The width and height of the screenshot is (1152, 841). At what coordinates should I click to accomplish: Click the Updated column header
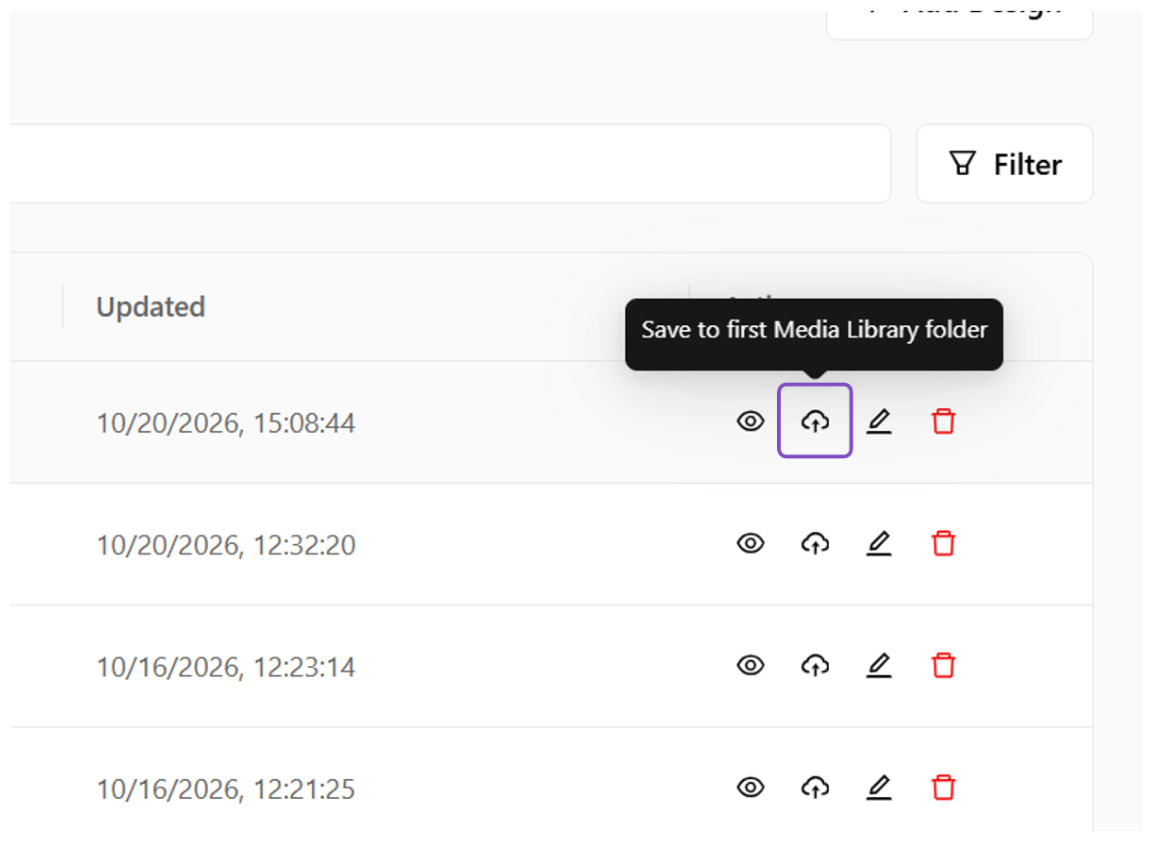click(151, 307)
